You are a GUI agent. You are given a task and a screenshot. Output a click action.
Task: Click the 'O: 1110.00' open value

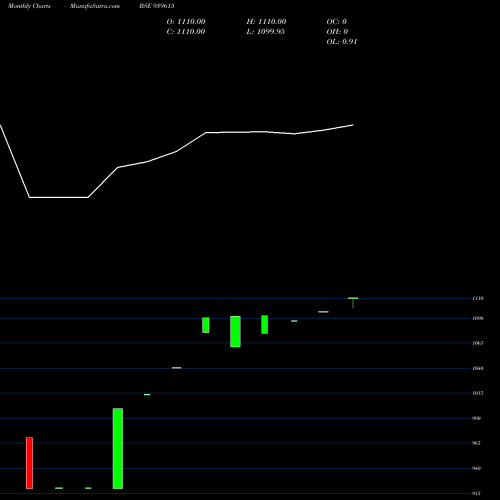[186, 22]
